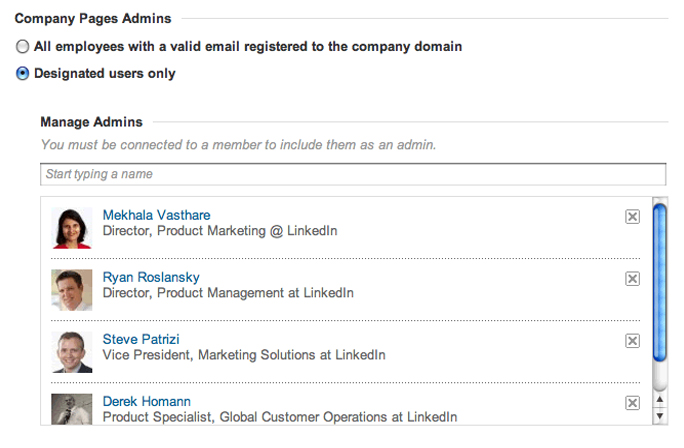This screenshot has width=684, height=448.
Task: Click the admin list scroll down arrow
Action: click(x=660, y=416)
